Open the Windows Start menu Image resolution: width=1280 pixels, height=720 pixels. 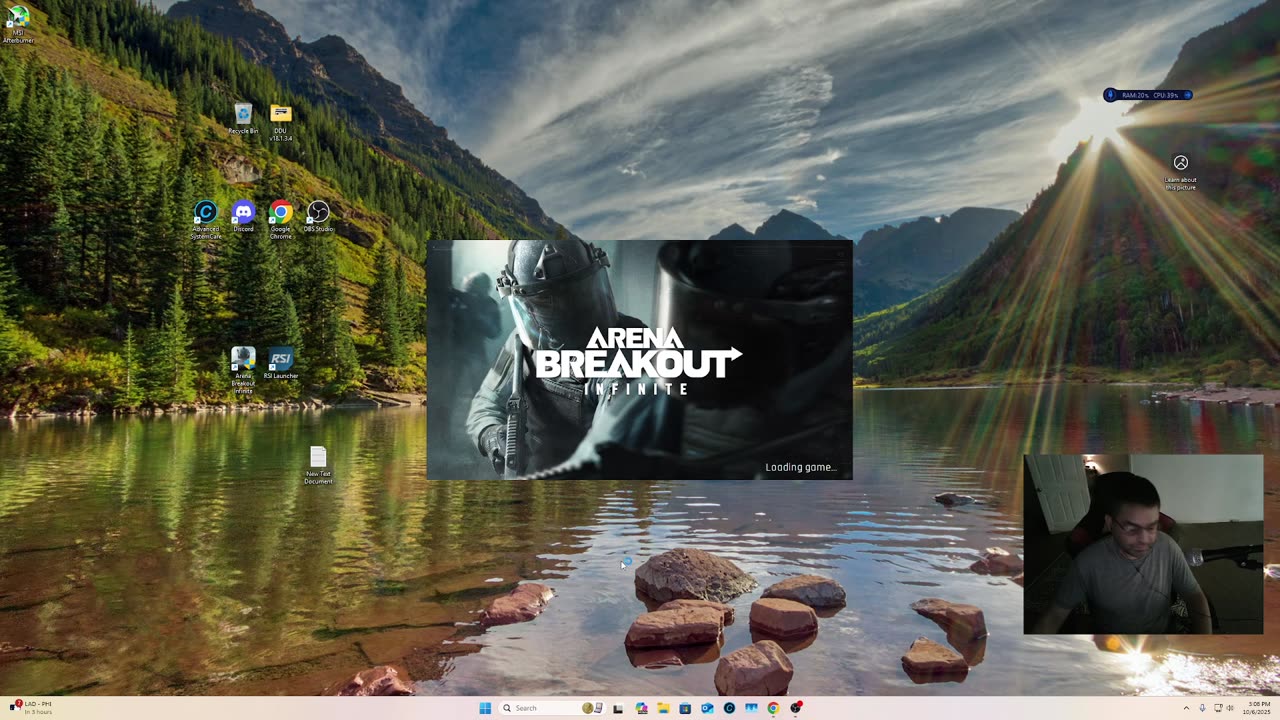(x=485, y=708)
